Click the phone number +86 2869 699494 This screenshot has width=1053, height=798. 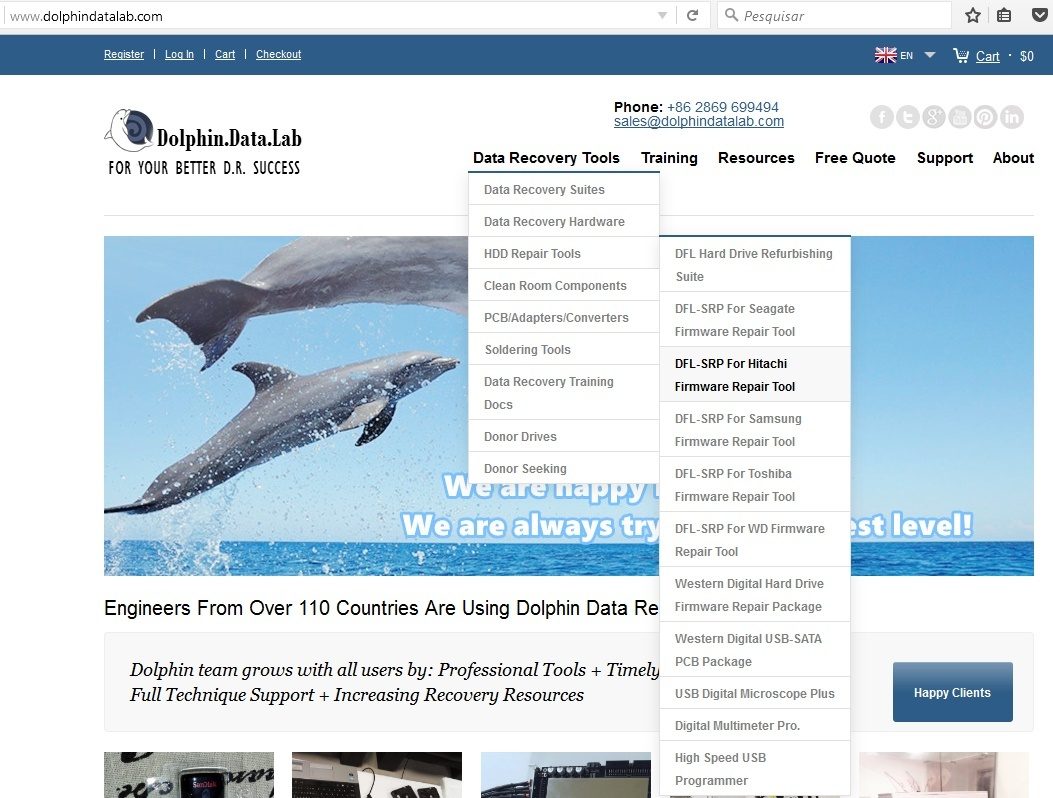(723, 107)
